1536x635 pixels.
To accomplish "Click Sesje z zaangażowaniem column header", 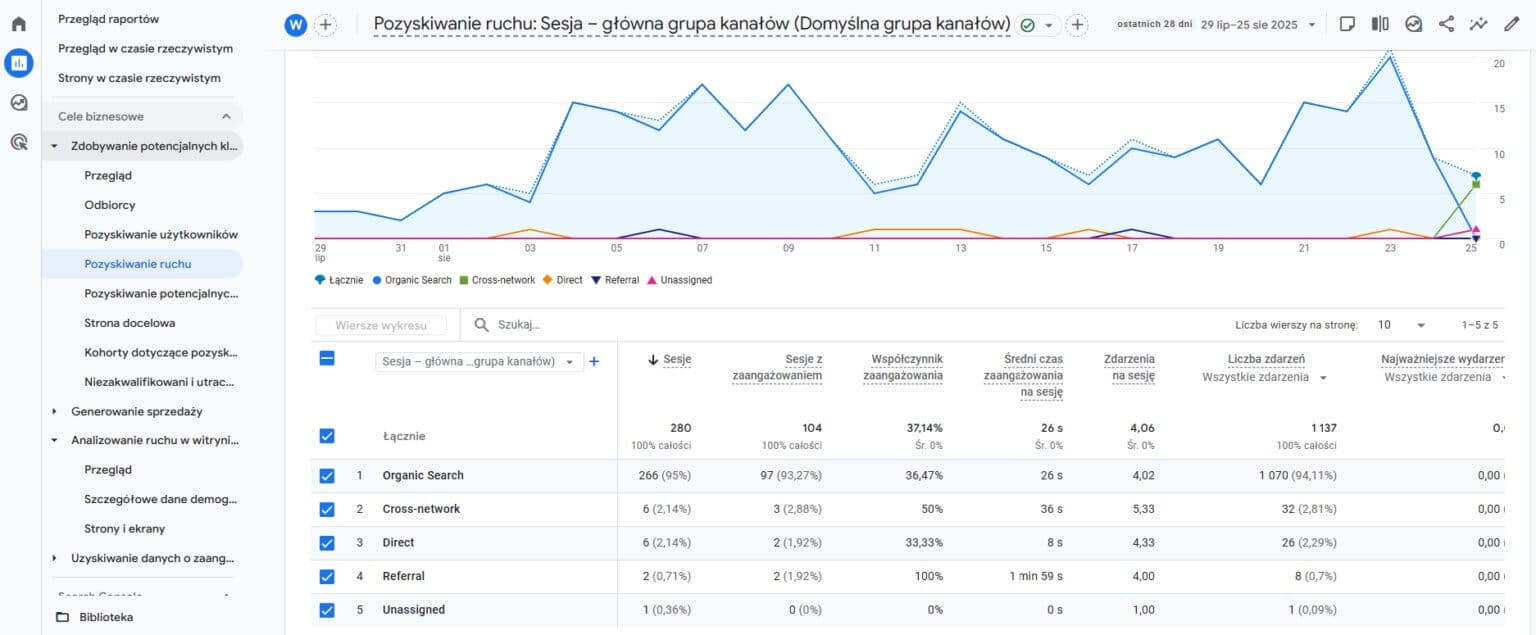I will click(x=777, y=367).
